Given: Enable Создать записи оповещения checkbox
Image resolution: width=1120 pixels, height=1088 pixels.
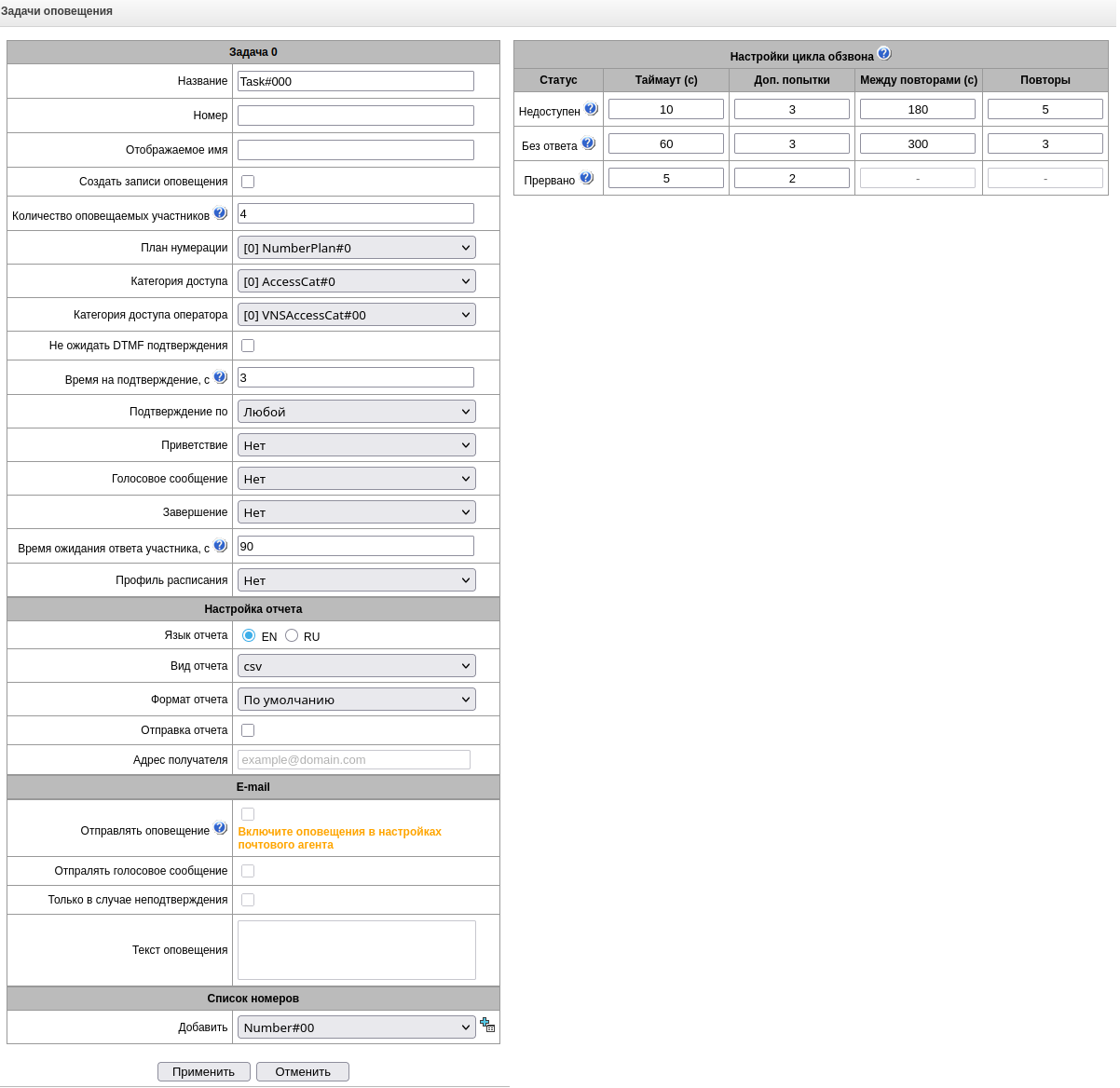Looking at the screenshot, I should [248, 182].
